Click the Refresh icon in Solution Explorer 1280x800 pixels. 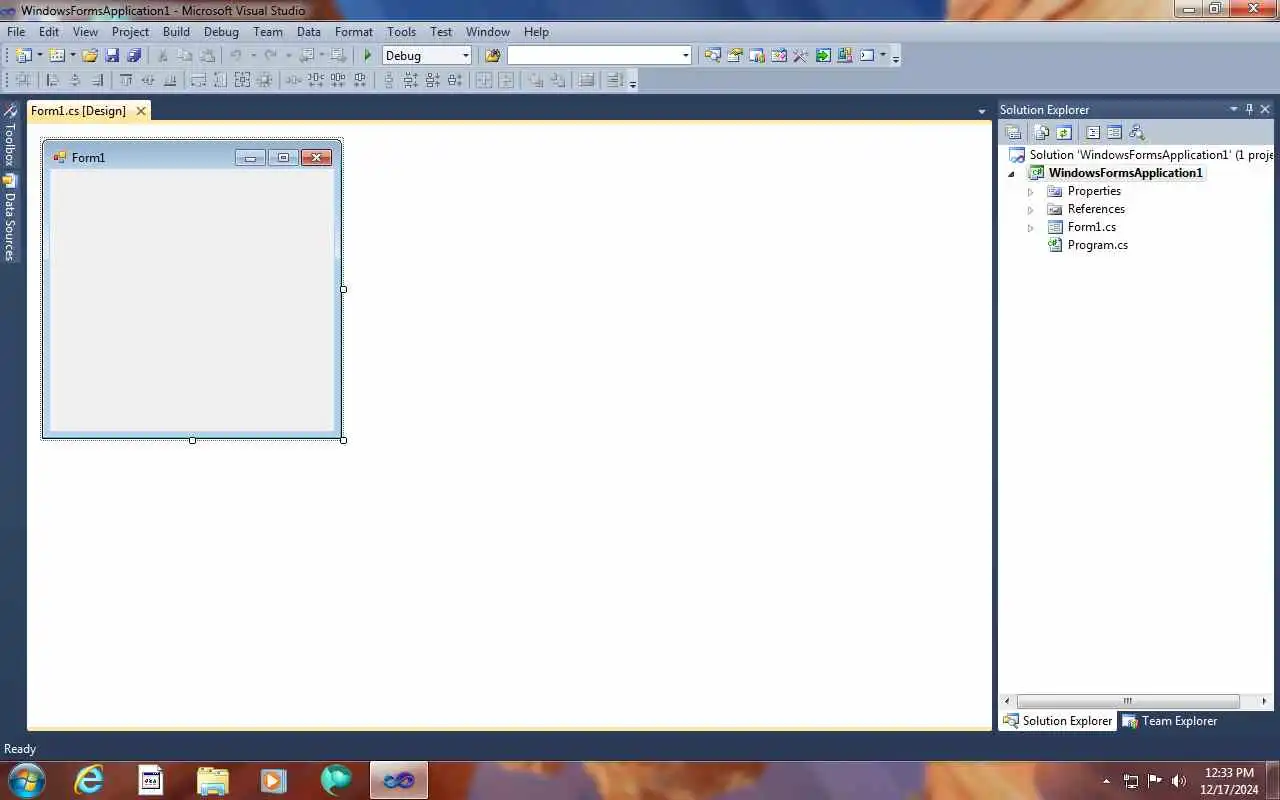[x=1063, y=132]
